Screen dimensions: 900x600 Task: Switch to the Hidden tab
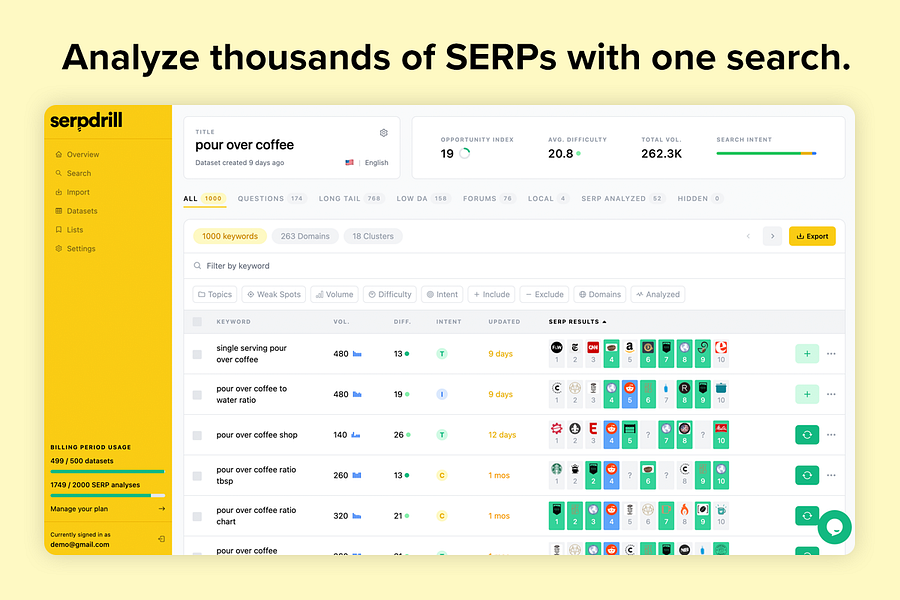(x=700, y=199)
